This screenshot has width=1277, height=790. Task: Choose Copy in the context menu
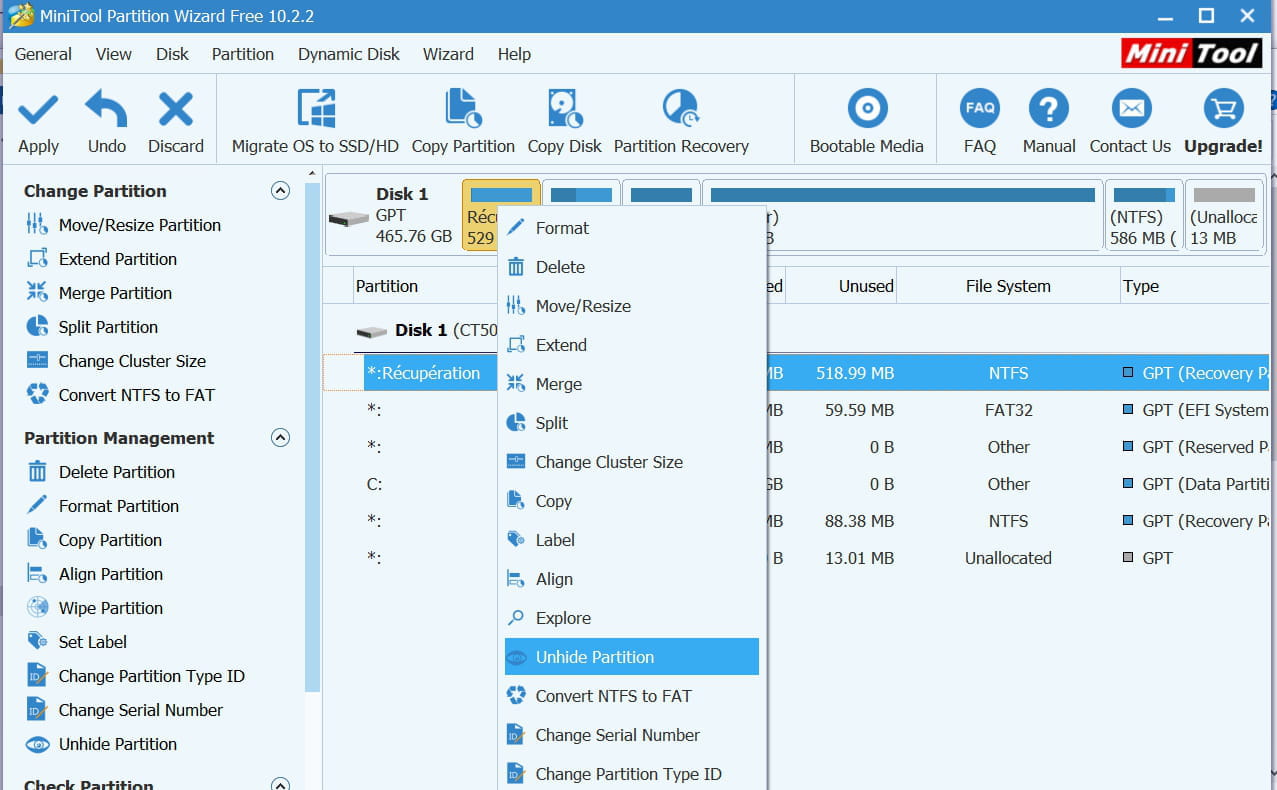coord(632,501)
